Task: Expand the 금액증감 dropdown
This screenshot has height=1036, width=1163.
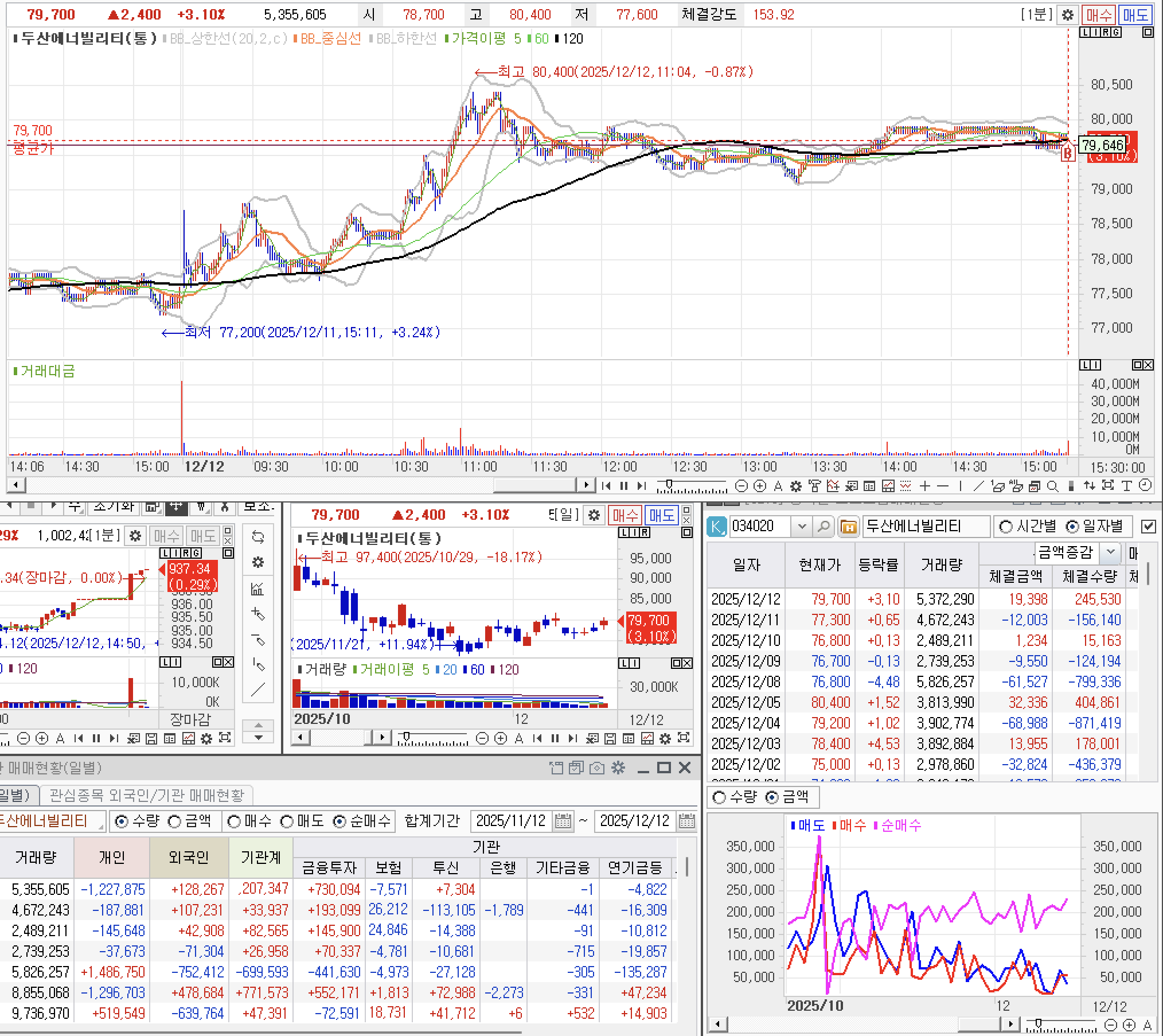Action: tap(1110, 552)
